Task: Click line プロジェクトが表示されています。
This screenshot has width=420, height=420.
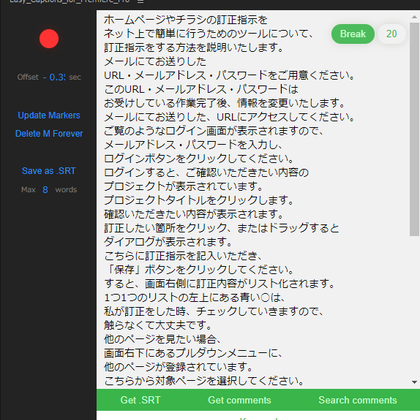Action: coord(184,186)
